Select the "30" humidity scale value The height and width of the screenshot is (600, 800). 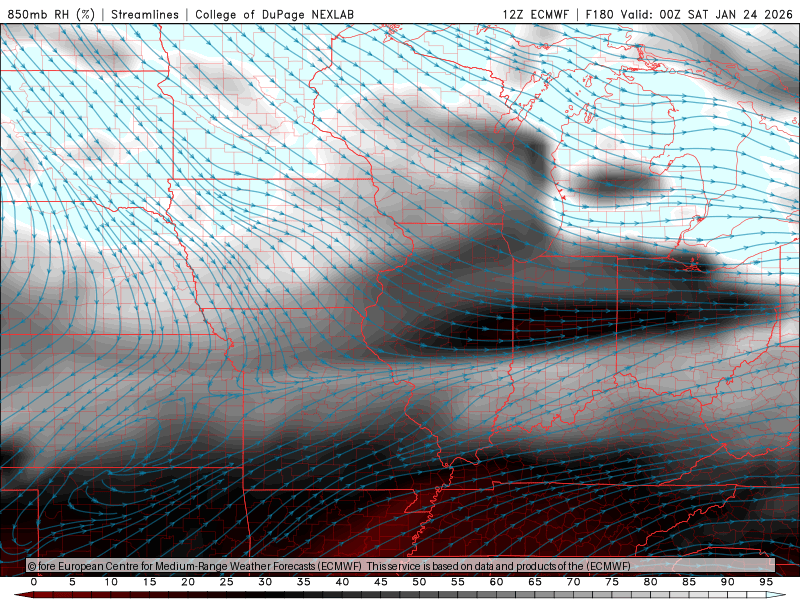coord(265,582)
